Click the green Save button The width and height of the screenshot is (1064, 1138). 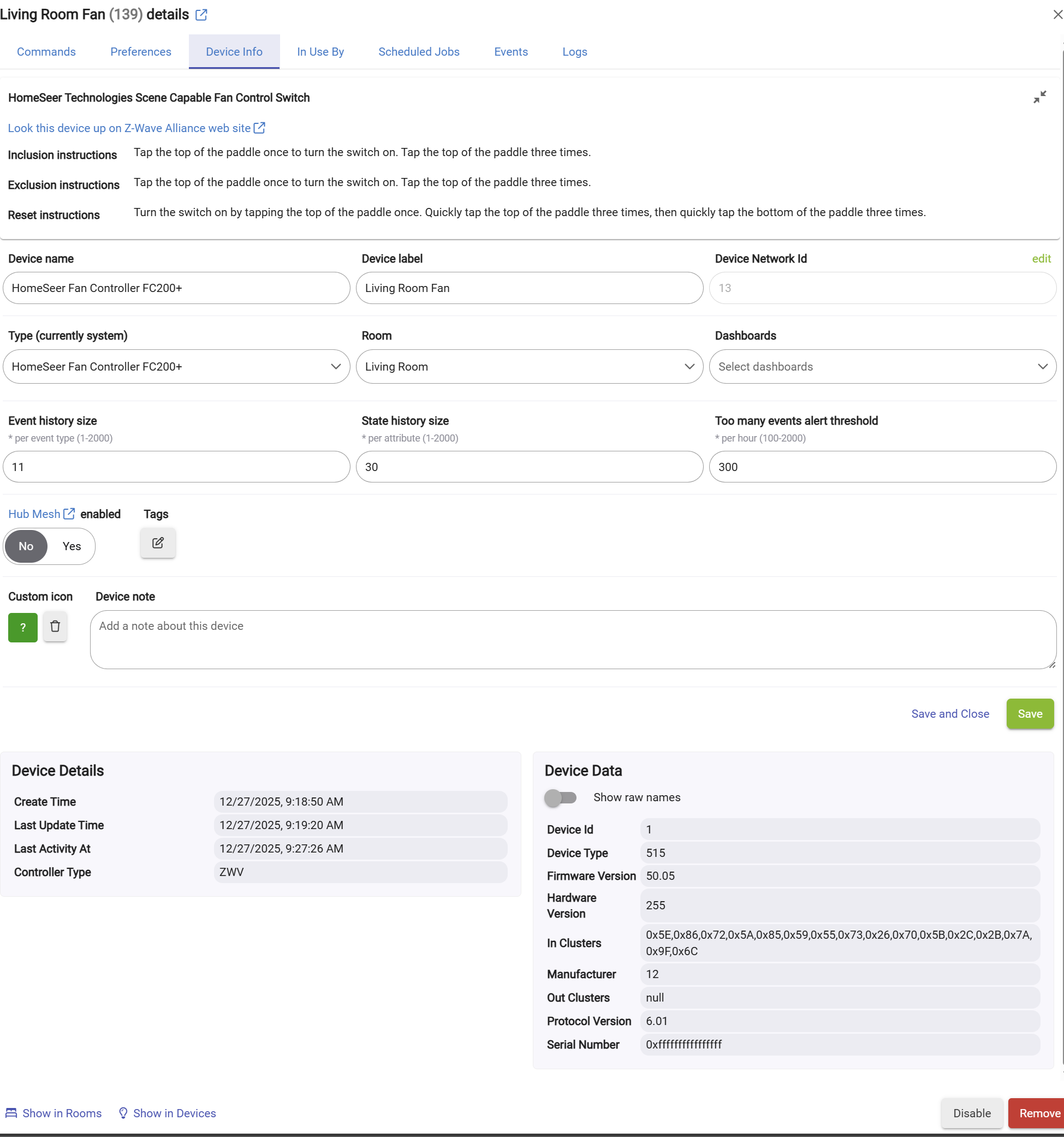click(1029, 714)
